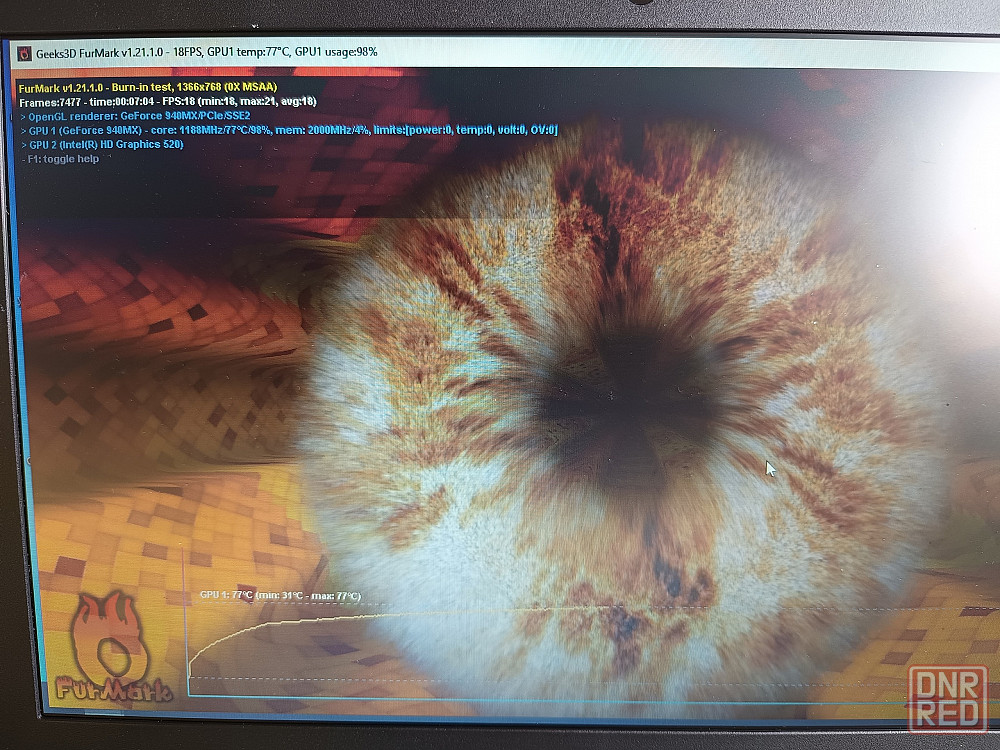
Task: Click the F1: toggle help hint
Action: [62, 158]
